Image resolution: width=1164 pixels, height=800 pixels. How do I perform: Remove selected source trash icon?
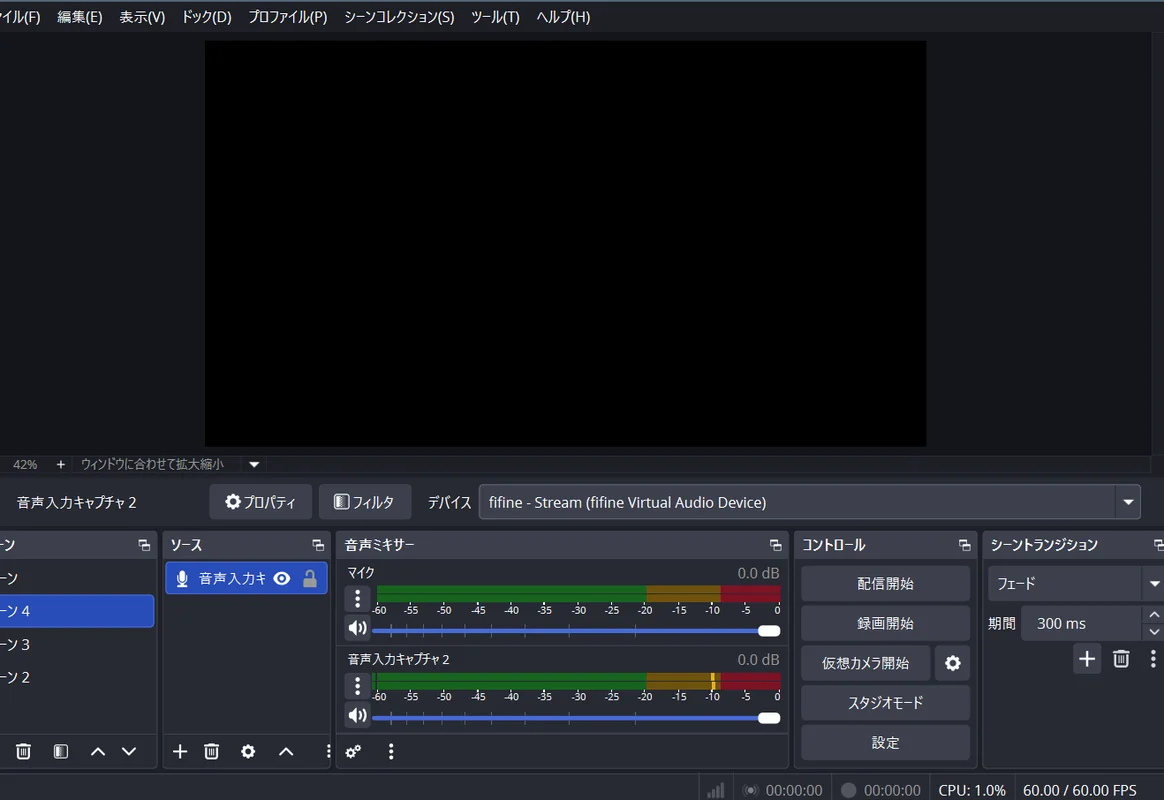point(212,752)
